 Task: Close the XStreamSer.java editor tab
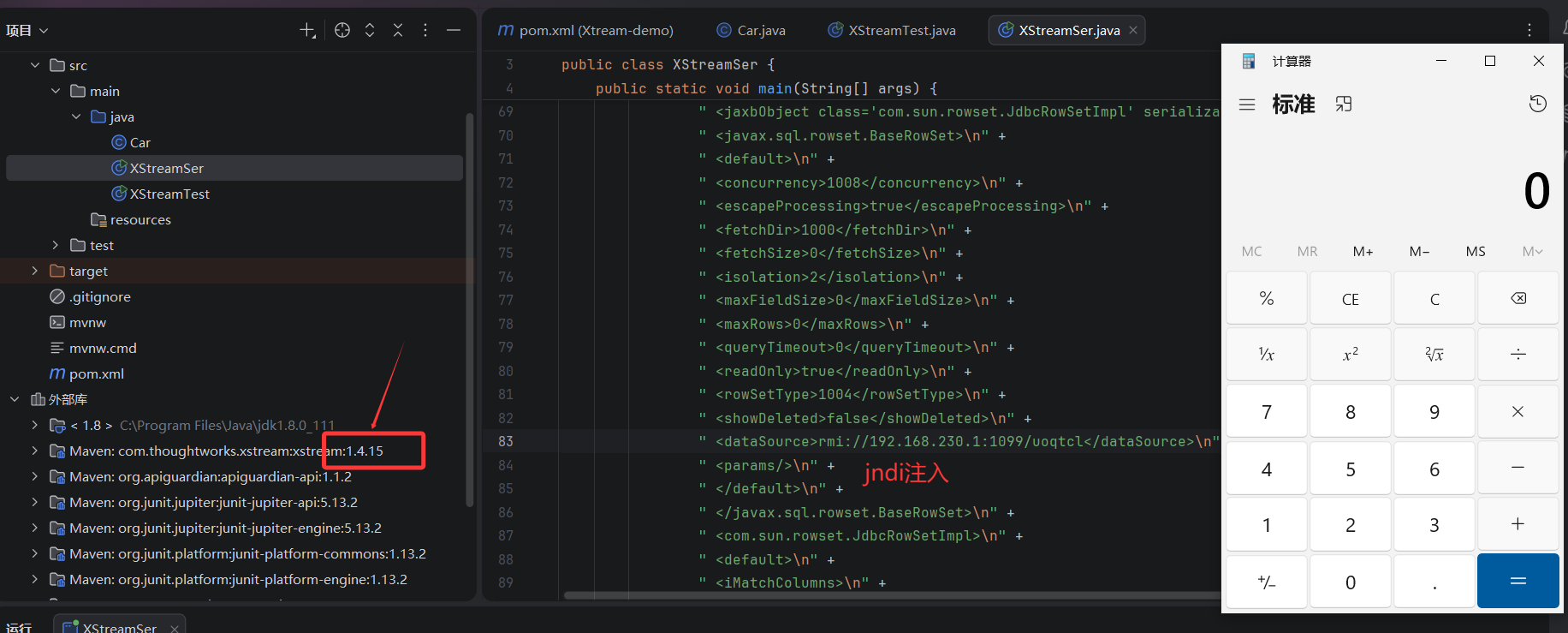click(x=1133, y=30)
